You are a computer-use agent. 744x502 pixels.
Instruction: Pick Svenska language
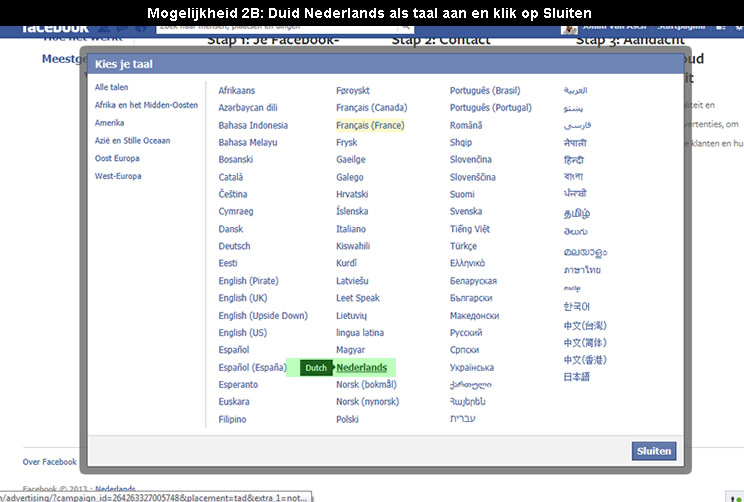[x=466, y=211]
